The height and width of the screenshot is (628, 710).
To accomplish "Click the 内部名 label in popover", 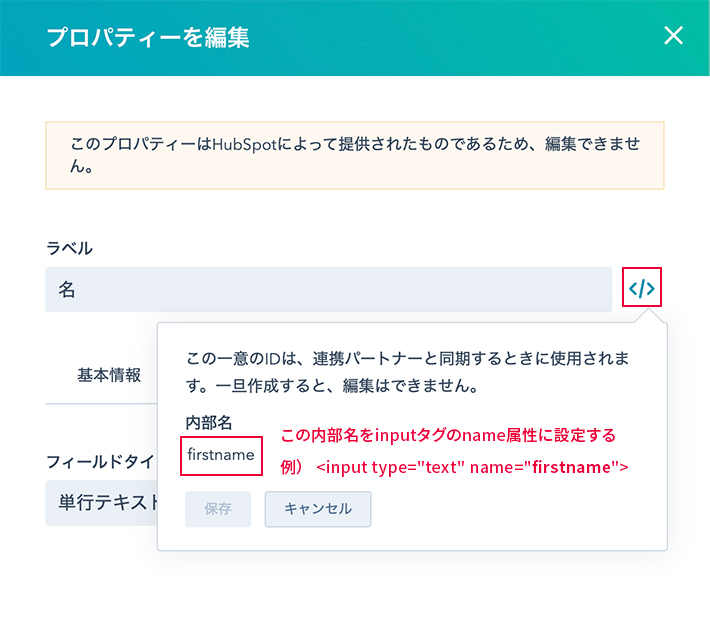I will coord(208,422).
